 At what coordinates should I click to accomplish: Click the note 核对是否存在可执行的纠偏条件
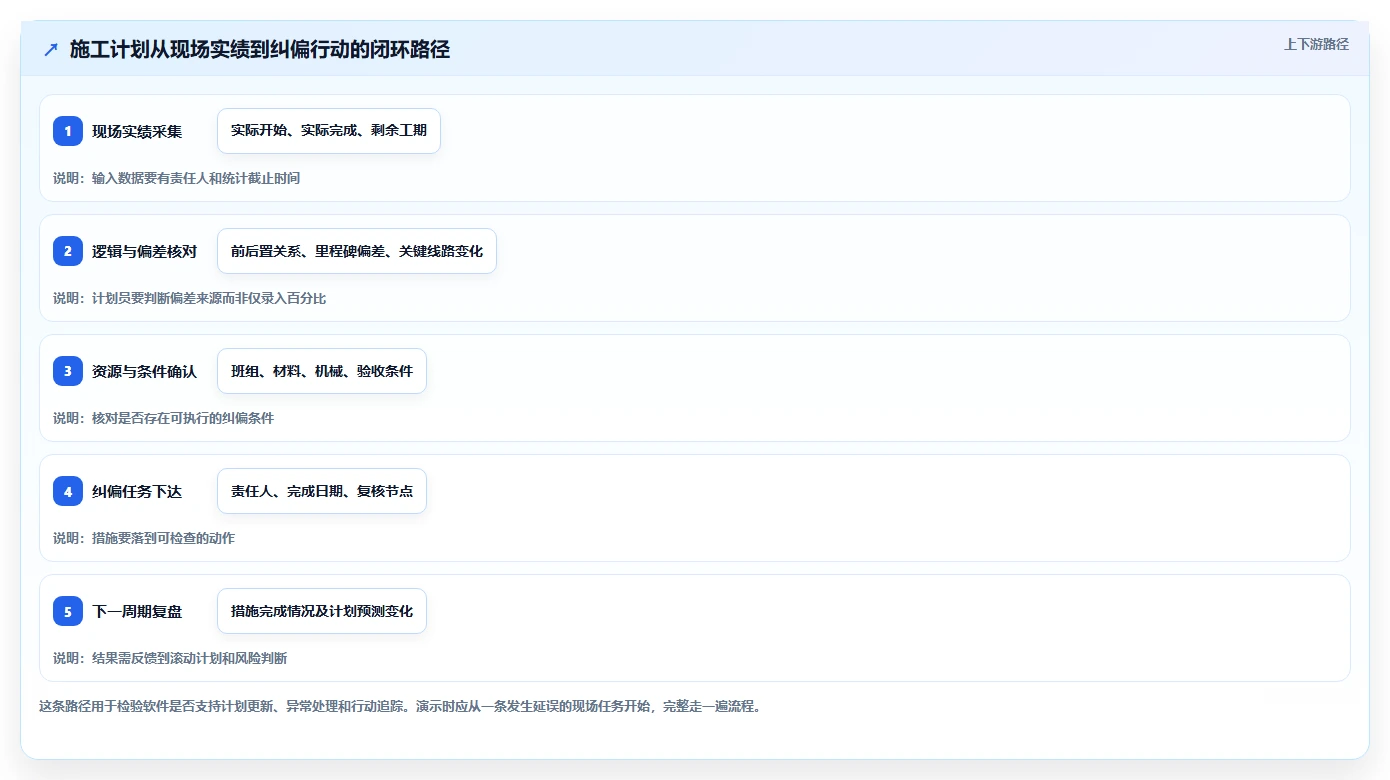pyautogui.click(x=183, y=418)
